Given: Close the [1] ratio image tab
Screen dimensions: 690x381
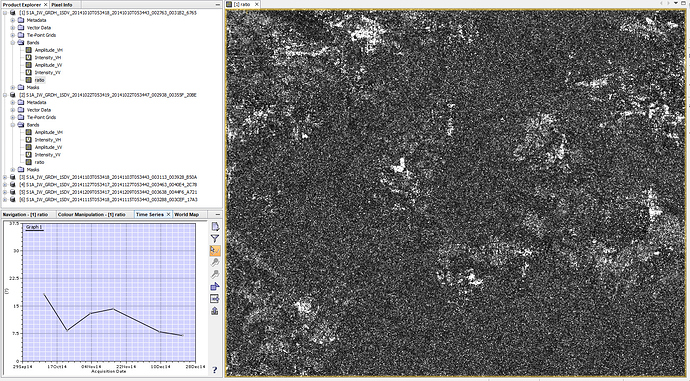Looking at the screenshot, I should point(256,4).
